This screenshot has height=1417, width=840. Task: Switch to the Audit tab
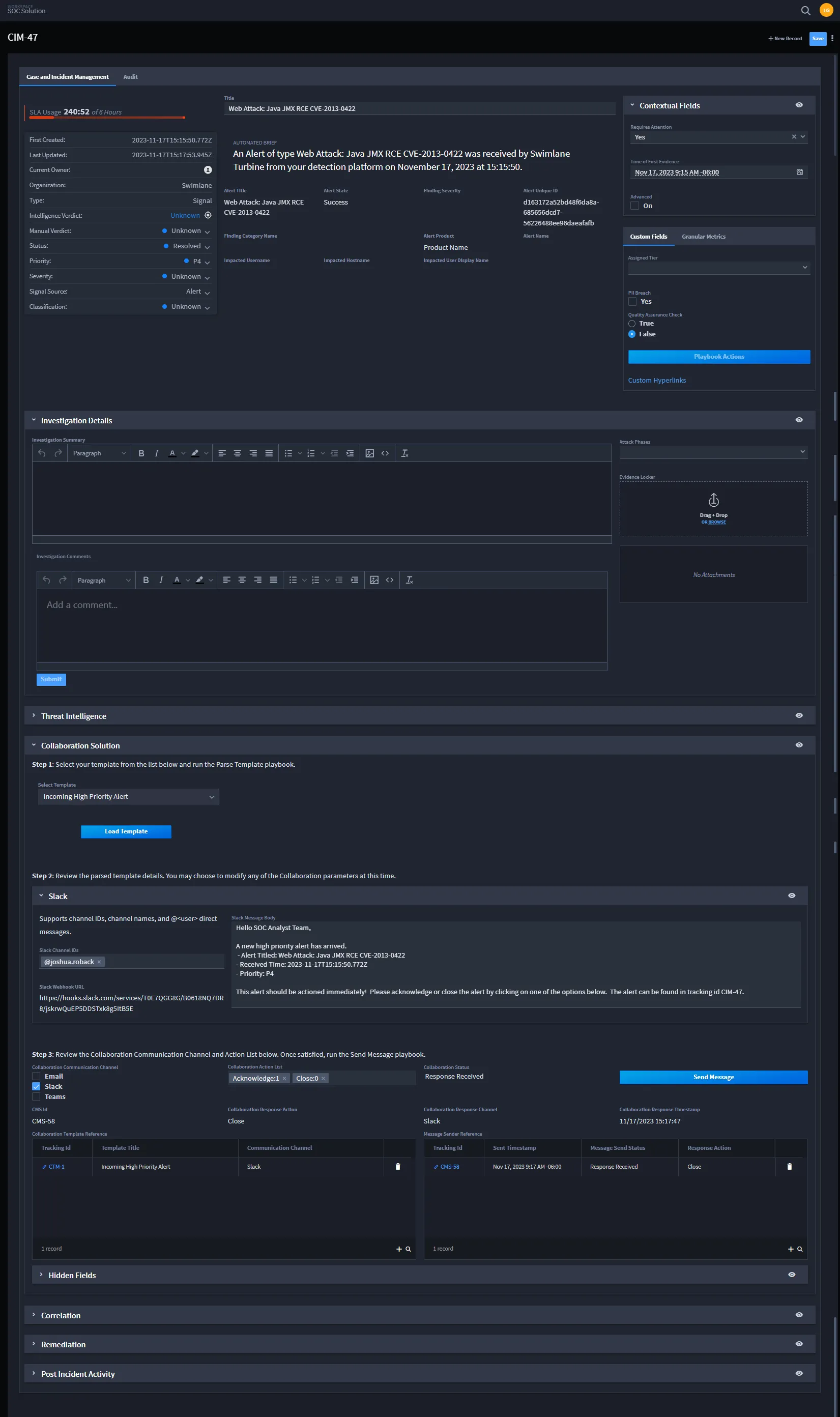coord(131,77)
